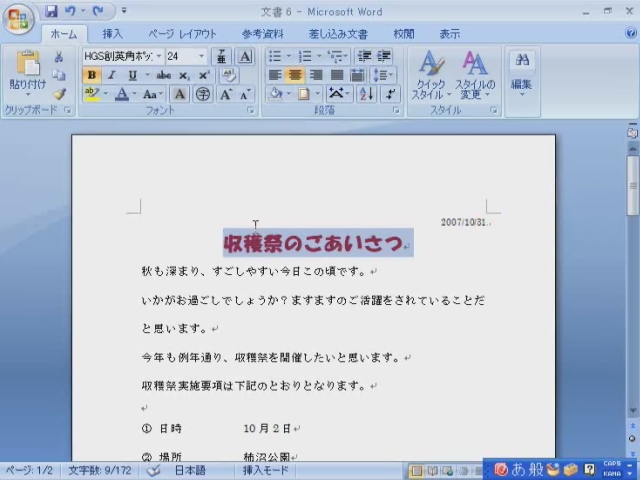The width and height of the screenshot is (640, 480).
Task: Click the 挿入モード status bar button
Action: coord(265,470)
